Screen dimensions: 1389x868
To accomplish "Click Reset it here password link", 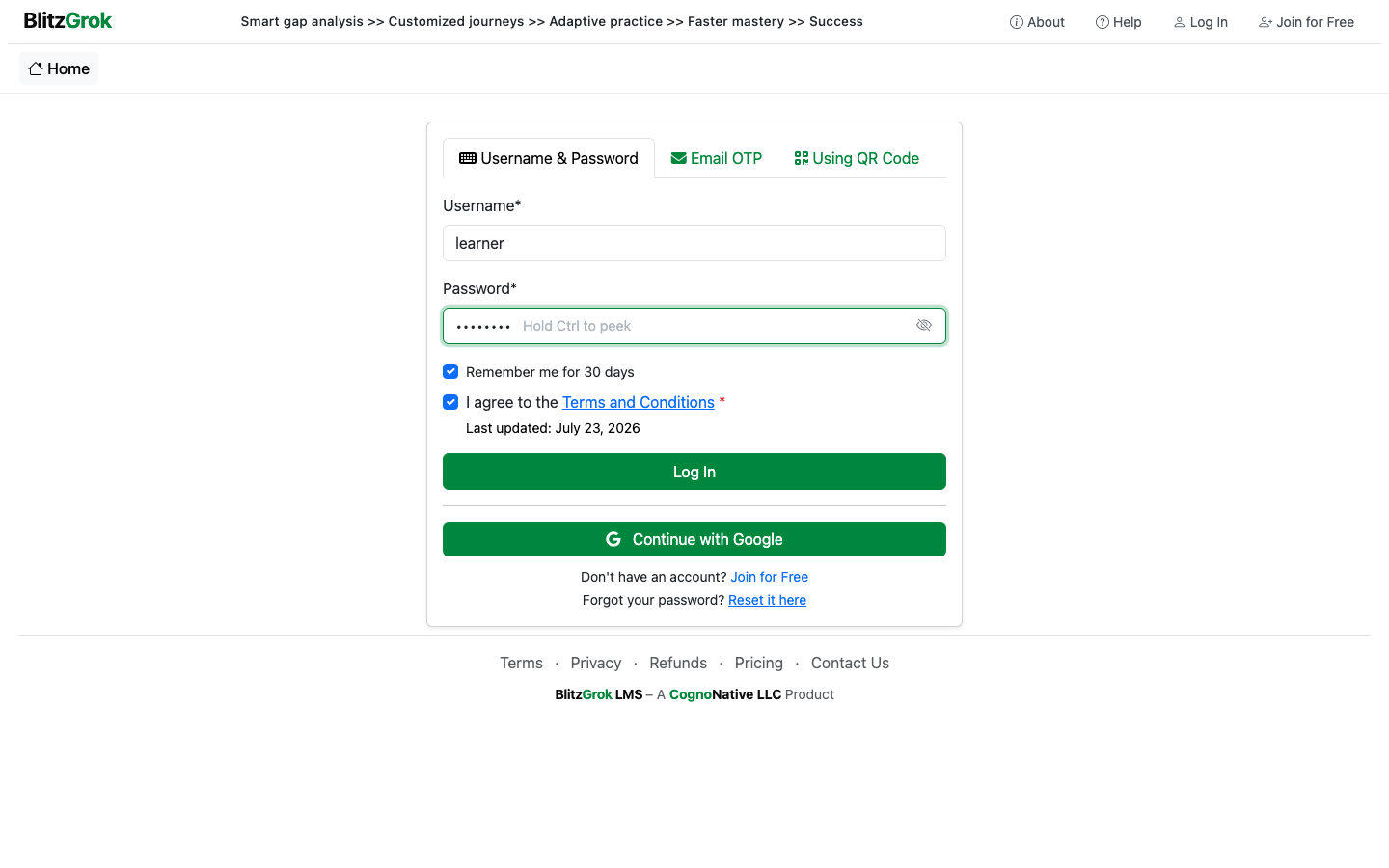I will tap(767, 600).
